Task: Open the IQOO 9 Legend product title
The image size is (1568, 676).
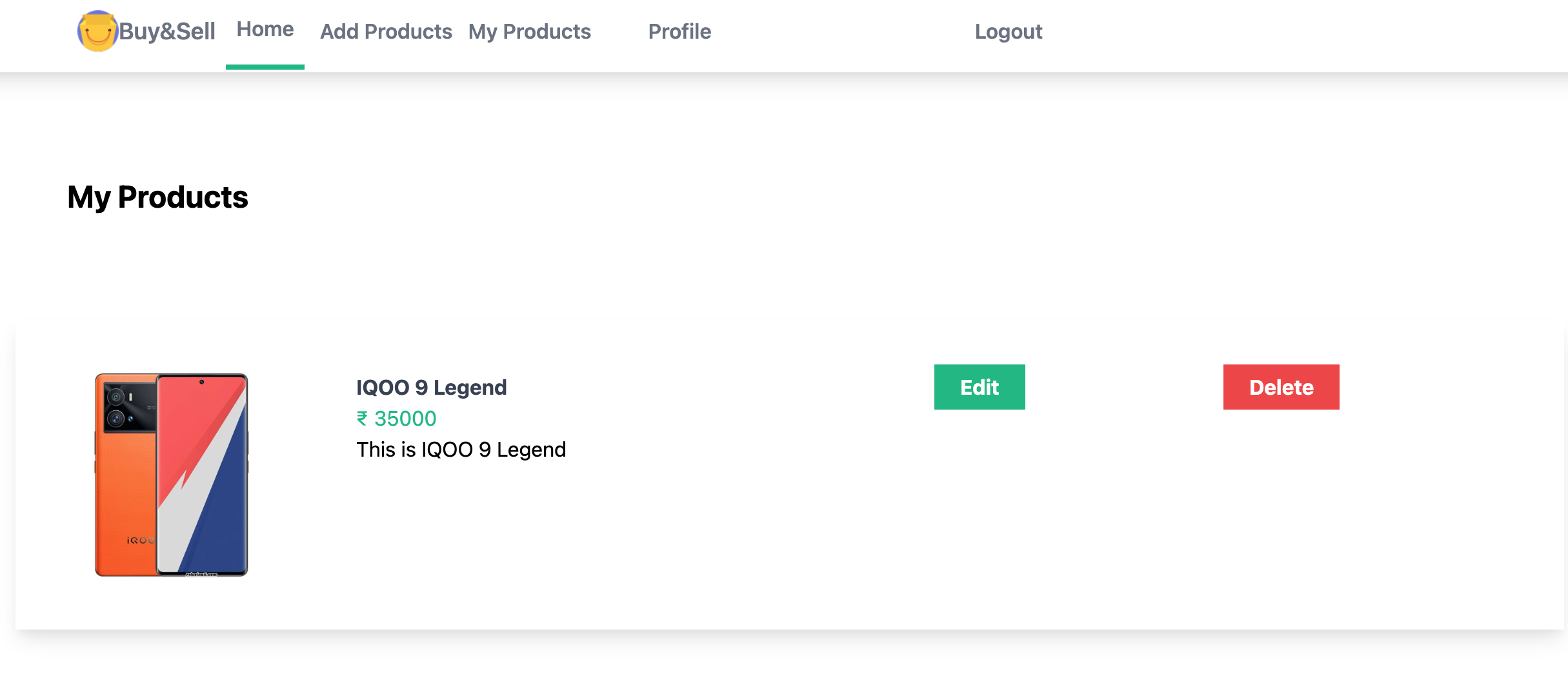Action: click(431, 387)
